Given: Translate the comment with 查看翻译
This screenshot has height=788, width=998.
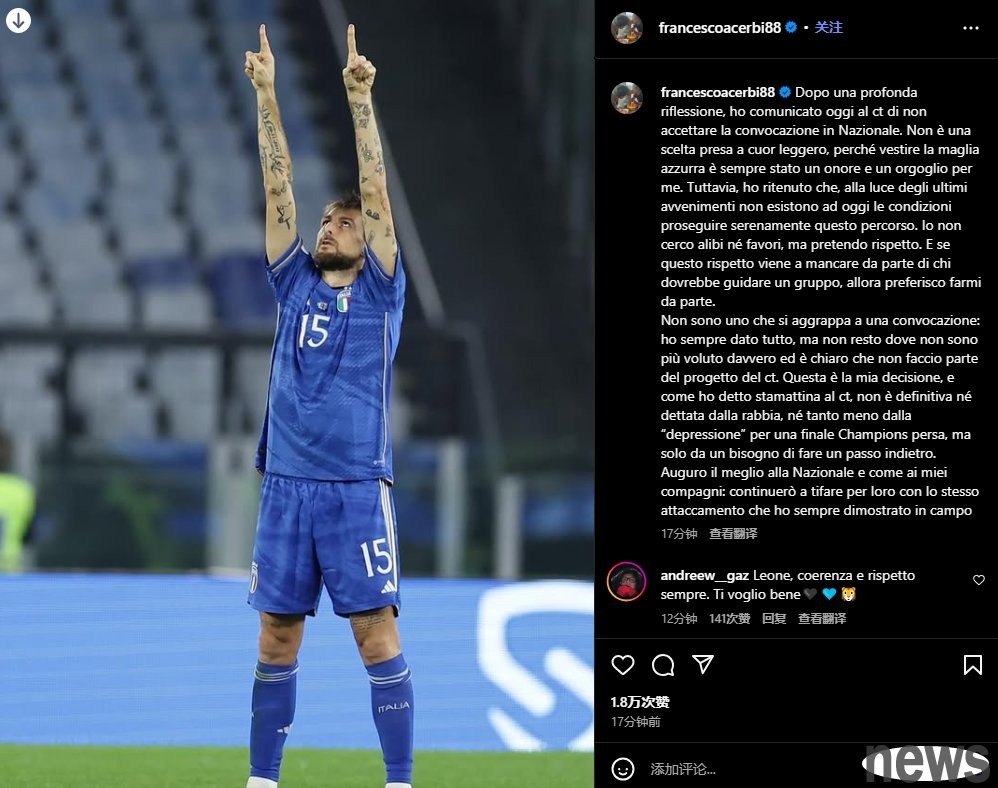Looking at the screenshot, I should [822, 619].
